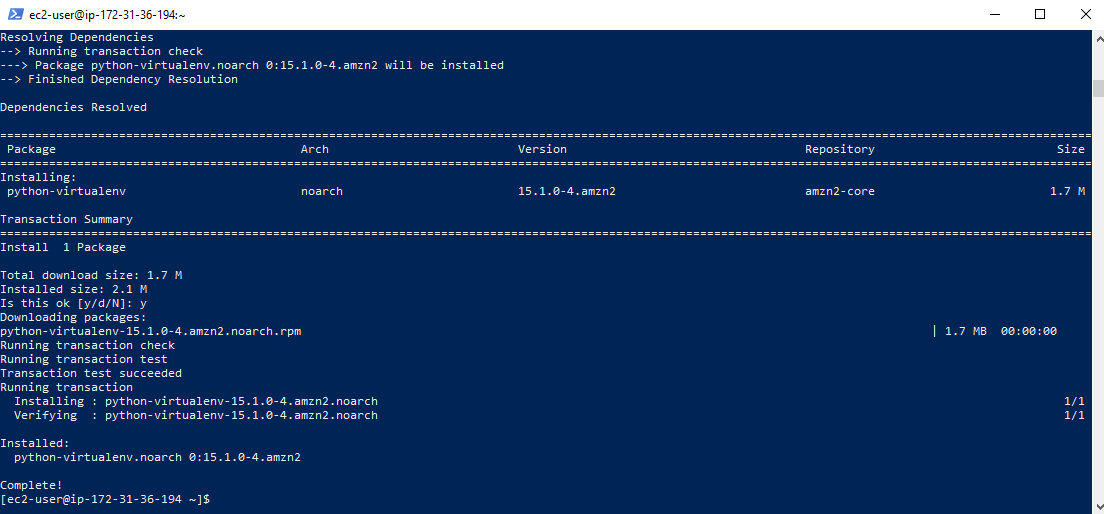The height and width of the screenshot is (514, 1104).
Task: Click the Package column header text
Action: click(31, 149)
